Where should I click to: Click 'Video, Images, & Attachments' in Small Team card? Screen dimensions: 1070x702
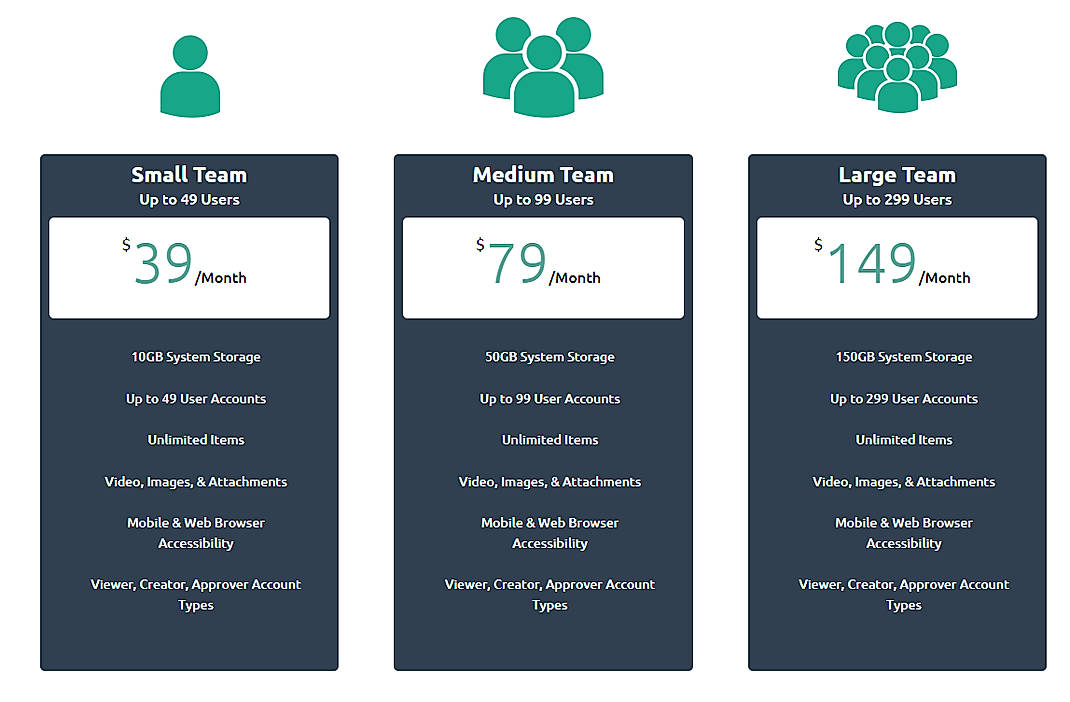click(x=196, y=482)
